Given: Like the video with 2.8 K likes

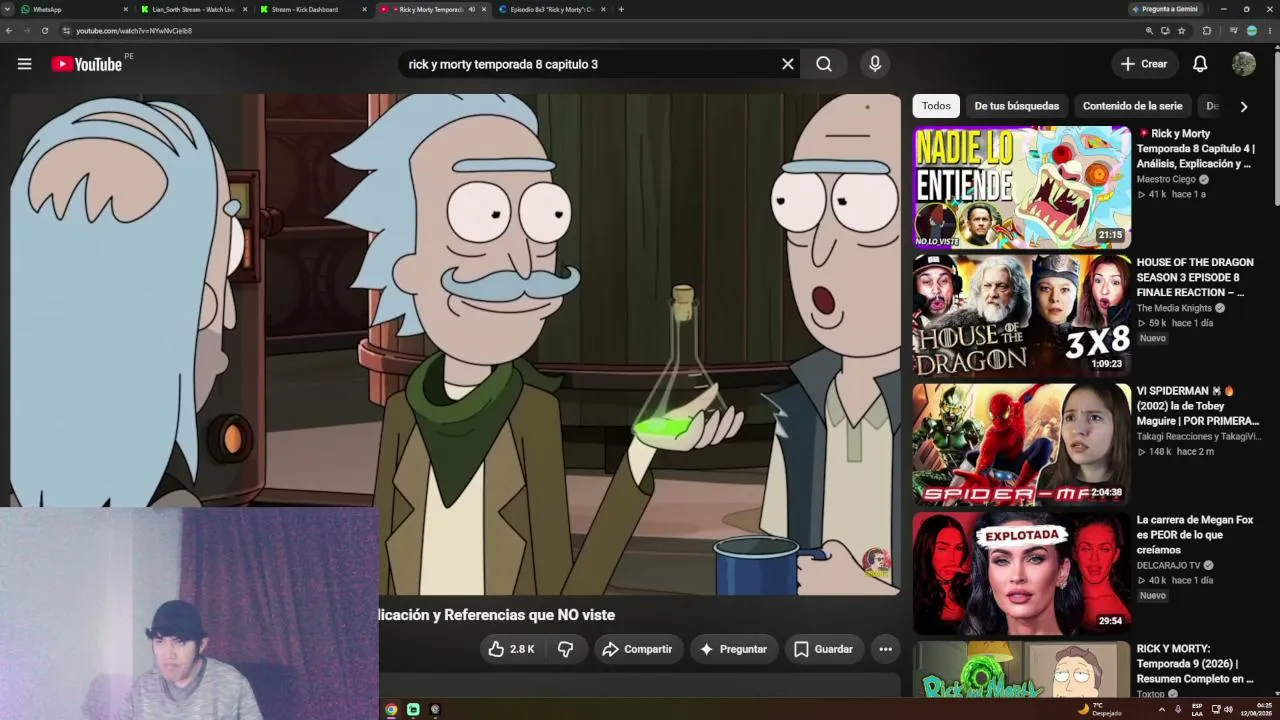Looking at the screenshot, I should tap(512, 649).
